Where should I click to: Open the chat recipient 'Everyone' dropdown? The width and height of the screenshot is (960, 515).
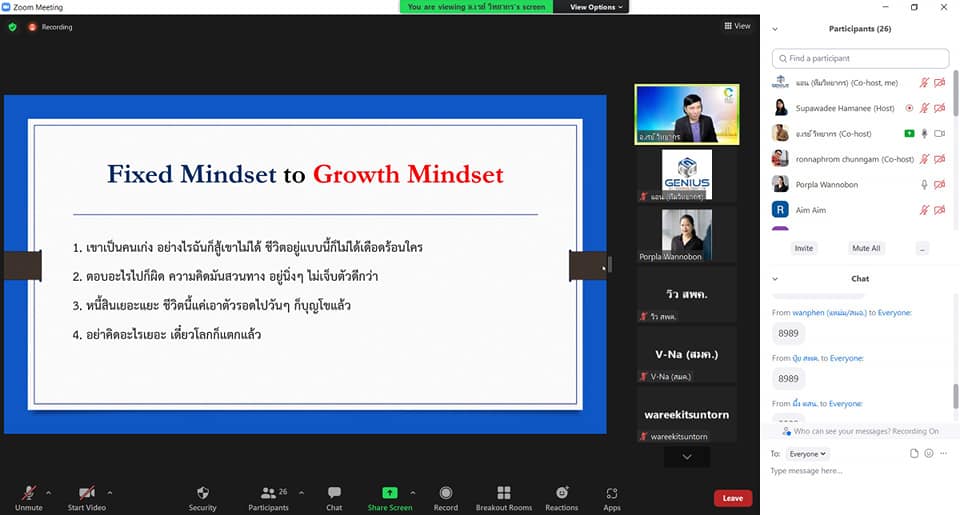click(x=807, y=454)
